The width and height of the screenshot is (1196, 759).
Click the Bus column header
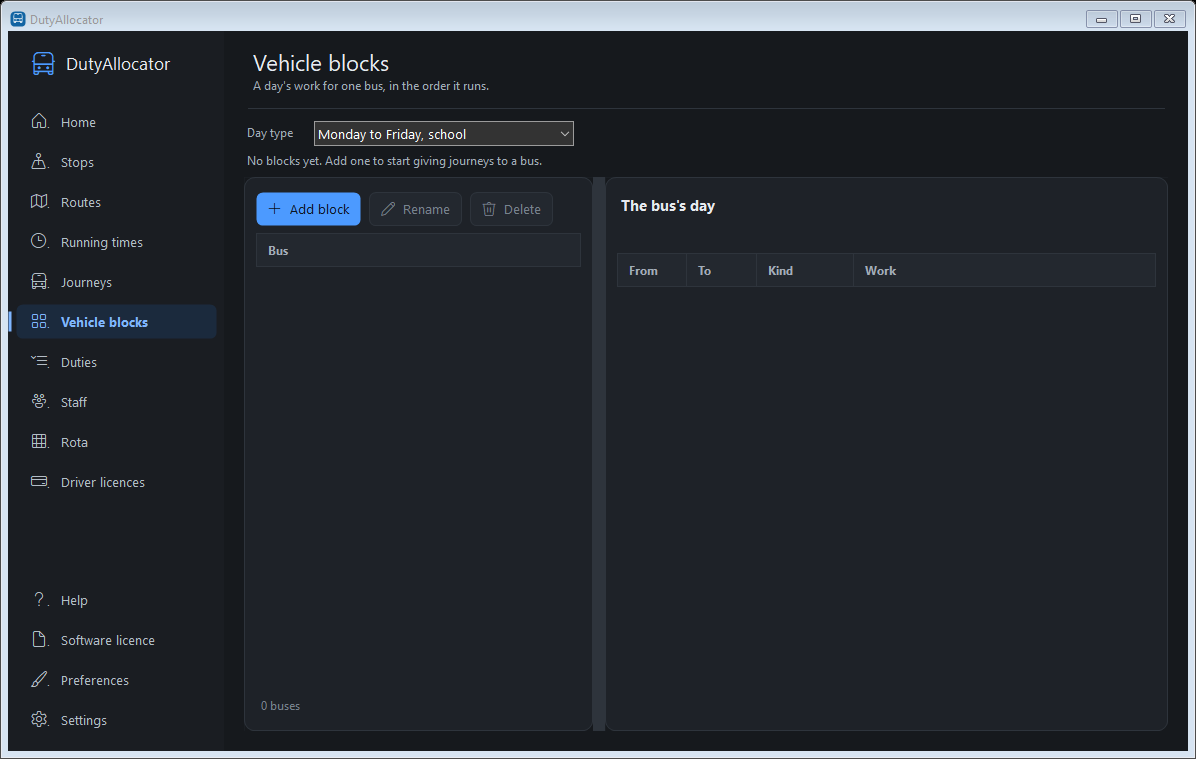418,250
